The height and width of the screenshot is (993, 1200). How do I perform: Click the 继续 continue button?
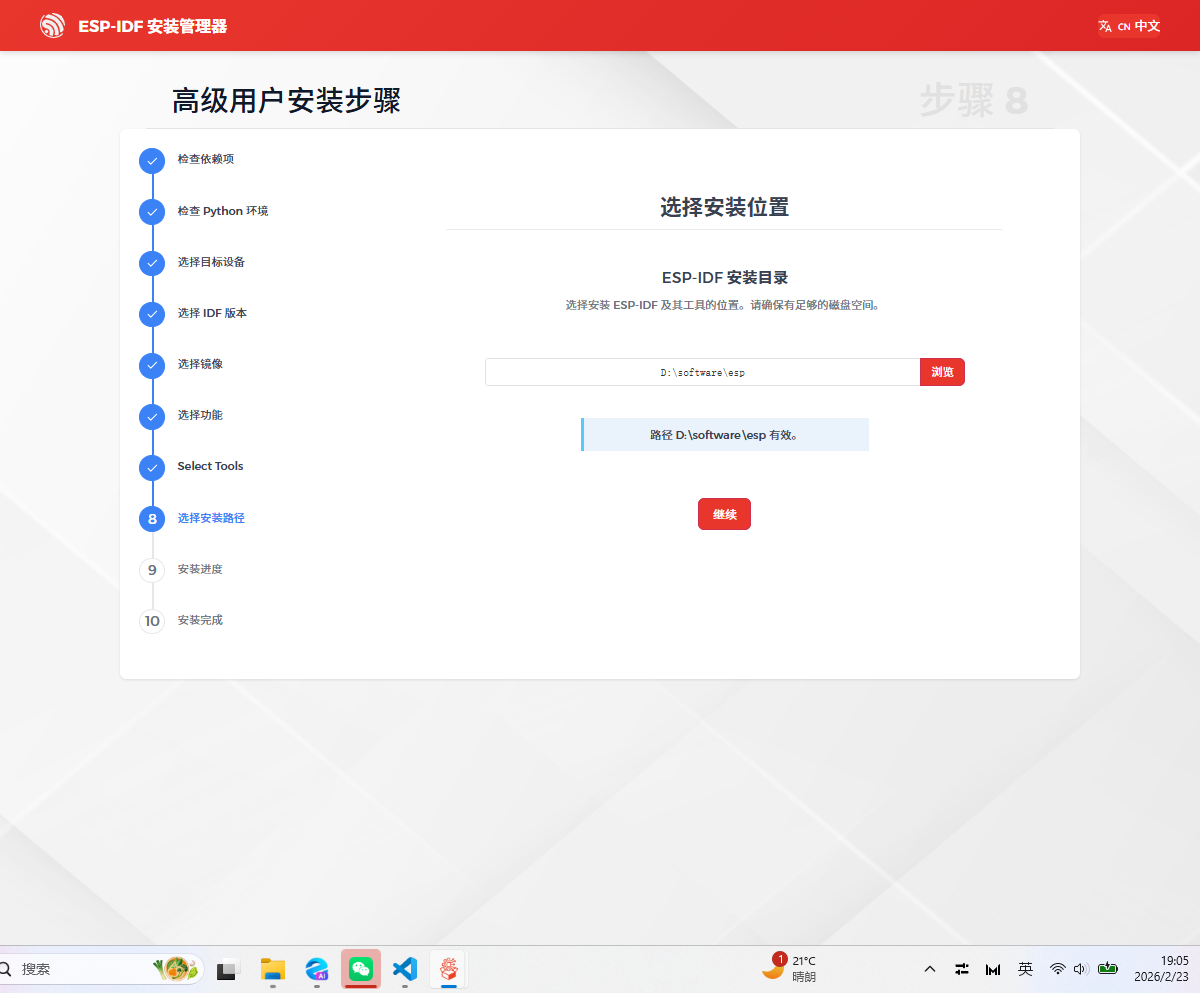tap(724, 514)
